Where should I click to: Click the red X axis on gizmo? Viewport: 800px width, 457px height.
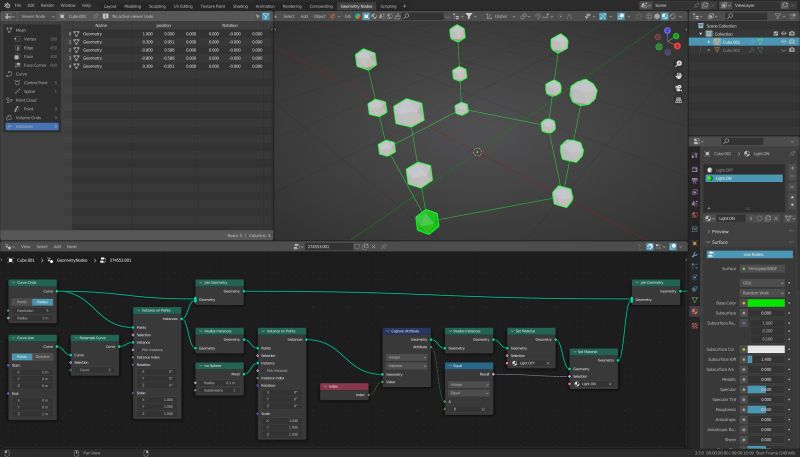(x=678, y=46)
